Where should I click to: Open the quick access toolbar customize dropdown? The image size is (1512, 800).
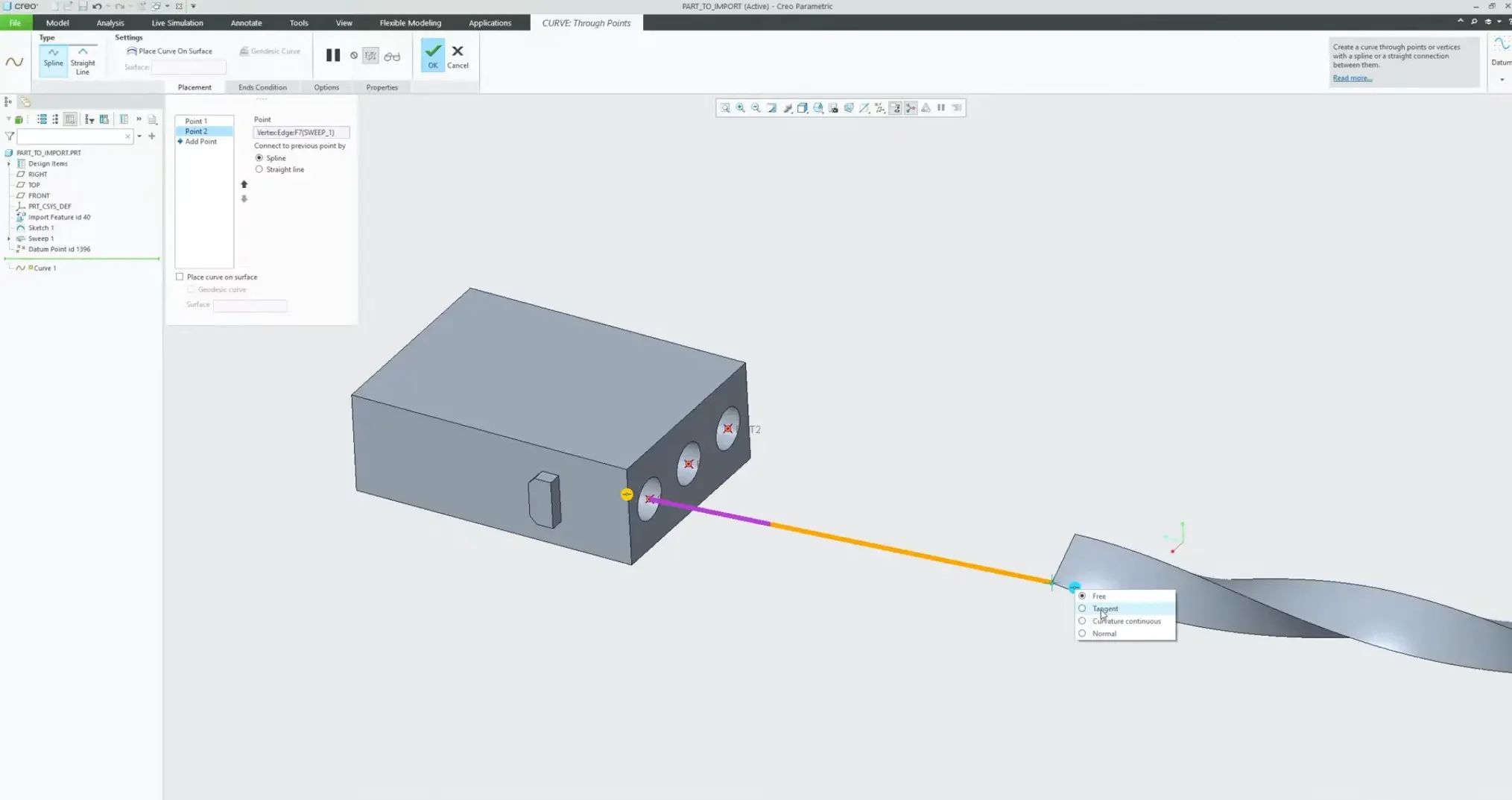(194, 6)
